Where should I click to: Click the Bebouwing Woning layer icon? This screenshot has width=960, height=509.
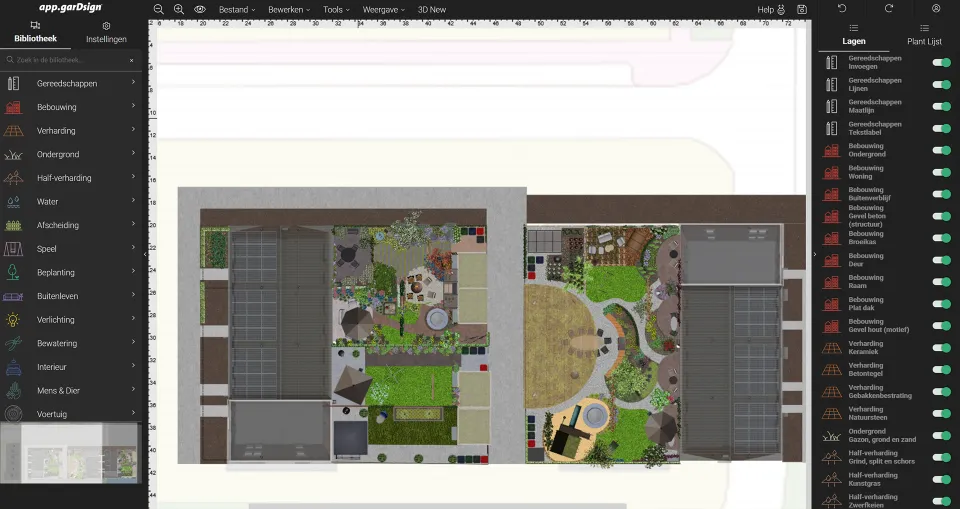(x=831, y=172)
